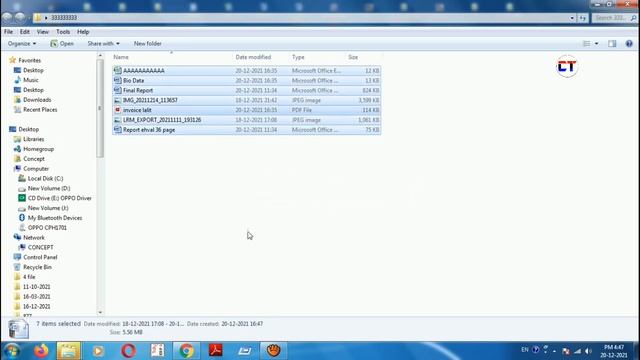This screenshot has width=640, height=360.
Task: Click the address bar folder path
Action: coord(64,18)
